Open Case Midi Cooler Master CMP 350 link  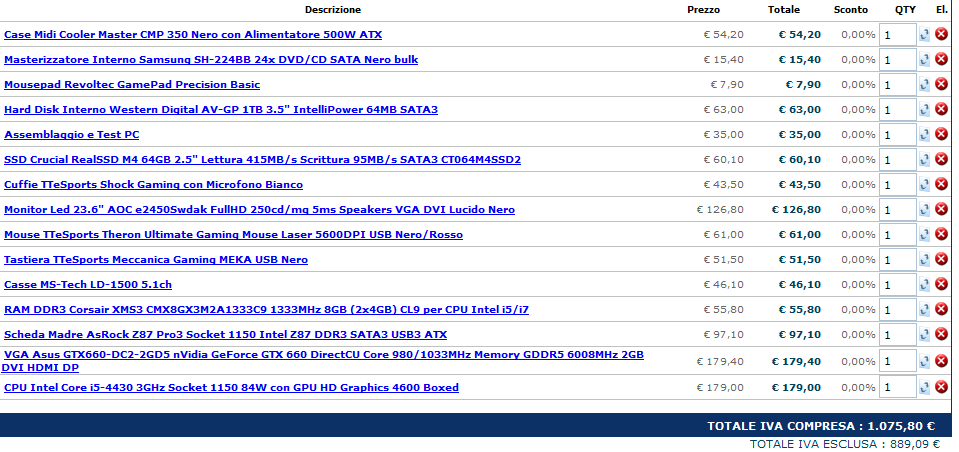193,35
